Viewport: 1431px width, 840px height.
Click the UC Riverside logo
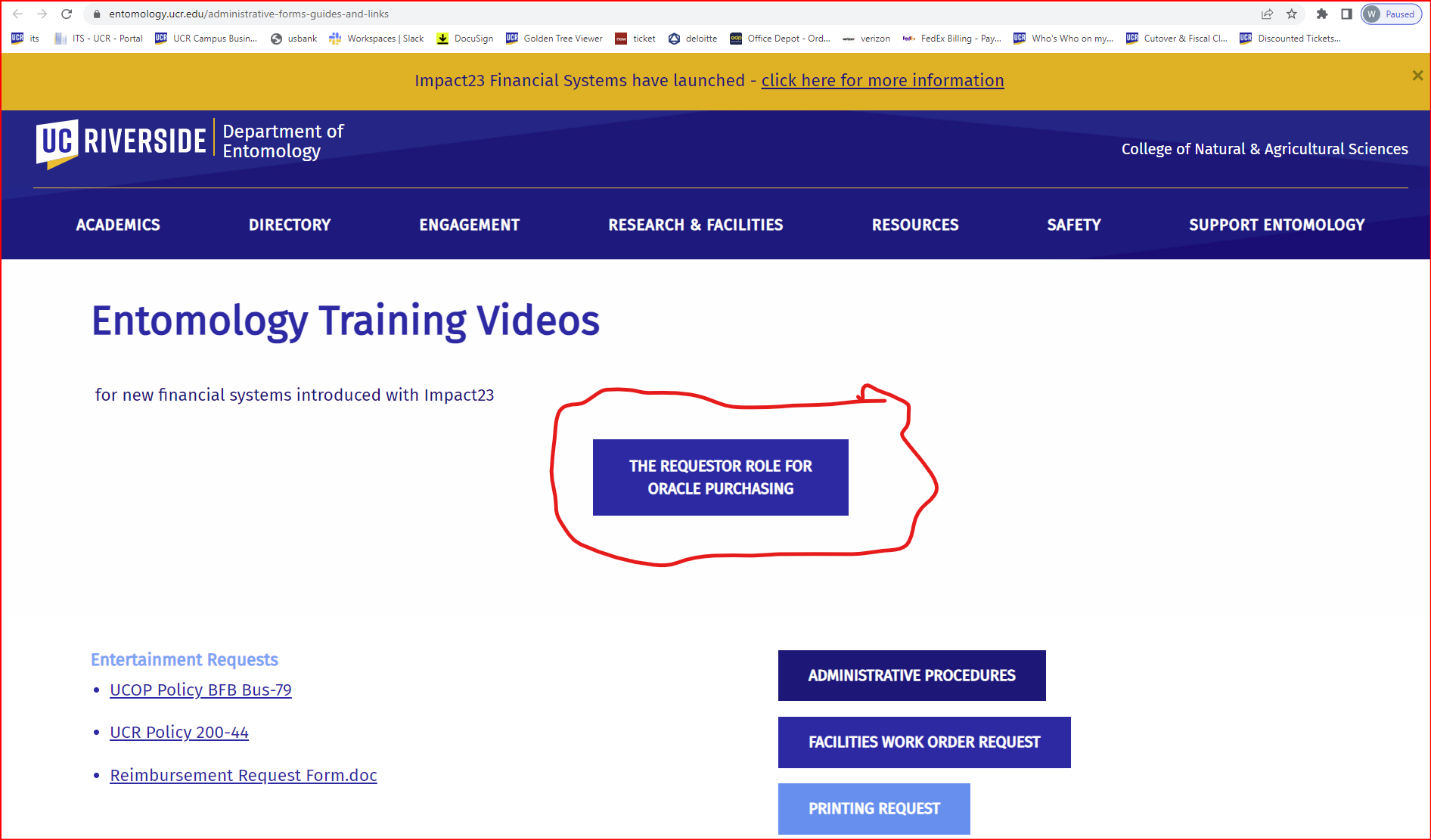tap(121, 141)
